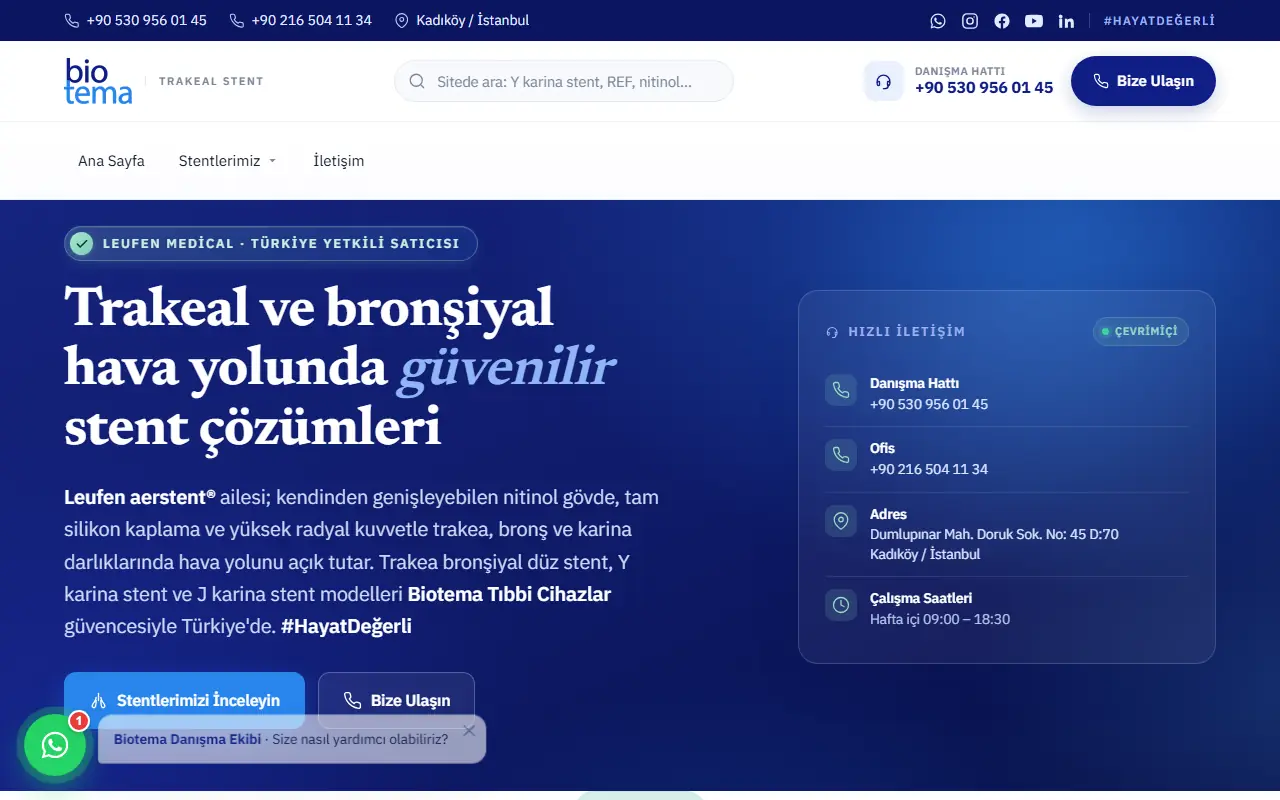Click the #HAYATDEĞERLİ hashtag in the top bar
Image resolution: width=1280 pixels, height=800 pixels.
[x=1159, y=20]
